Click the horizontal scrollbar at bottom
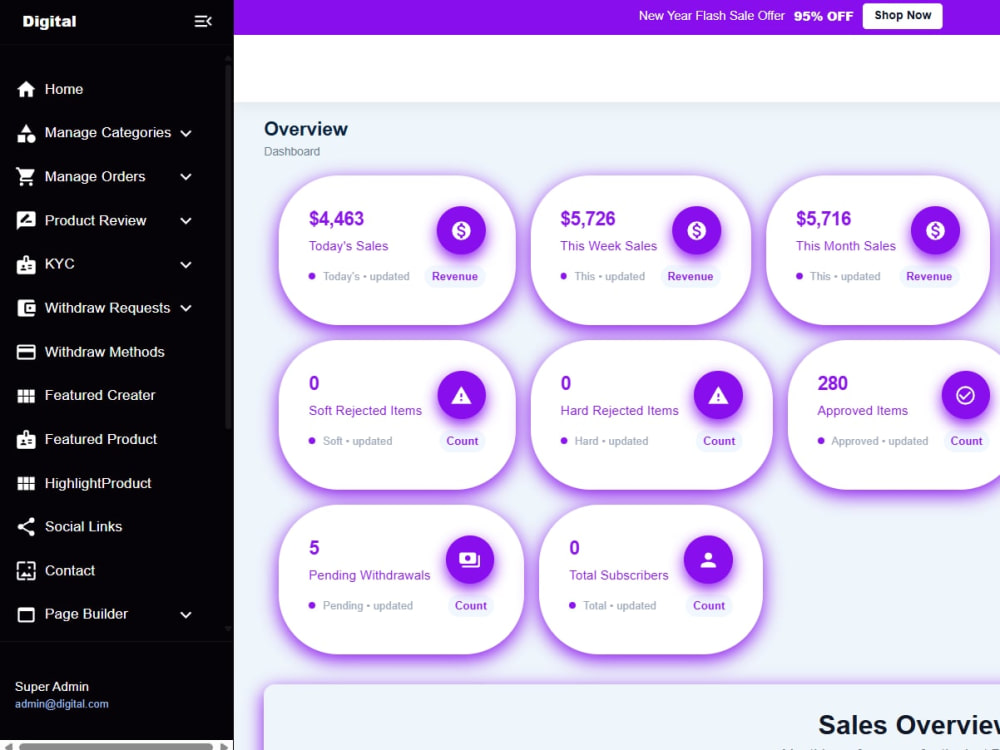The image size is (1000, 750). pos(115,746)
